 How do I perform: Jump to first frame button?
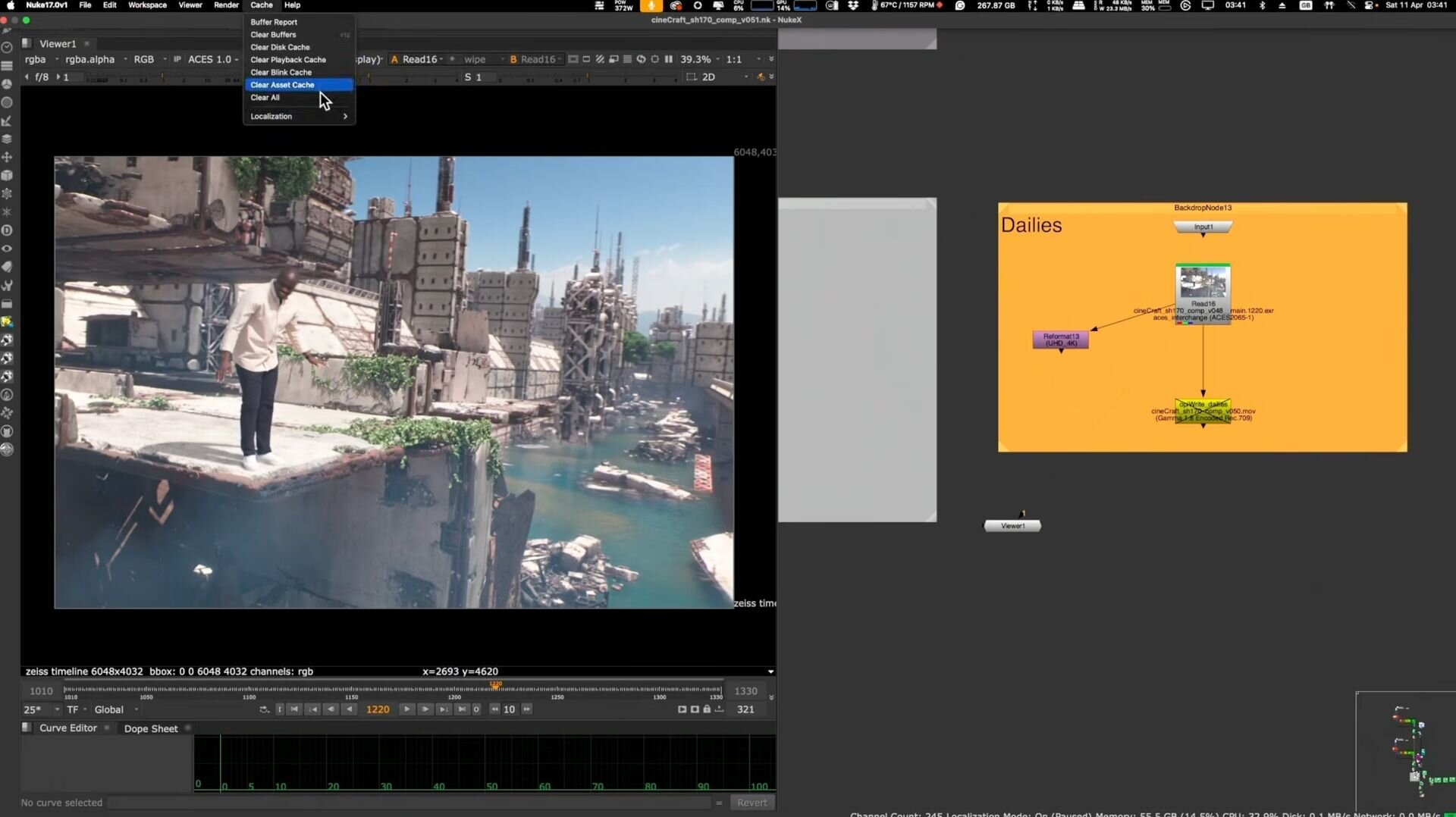(x=294, y=709)
